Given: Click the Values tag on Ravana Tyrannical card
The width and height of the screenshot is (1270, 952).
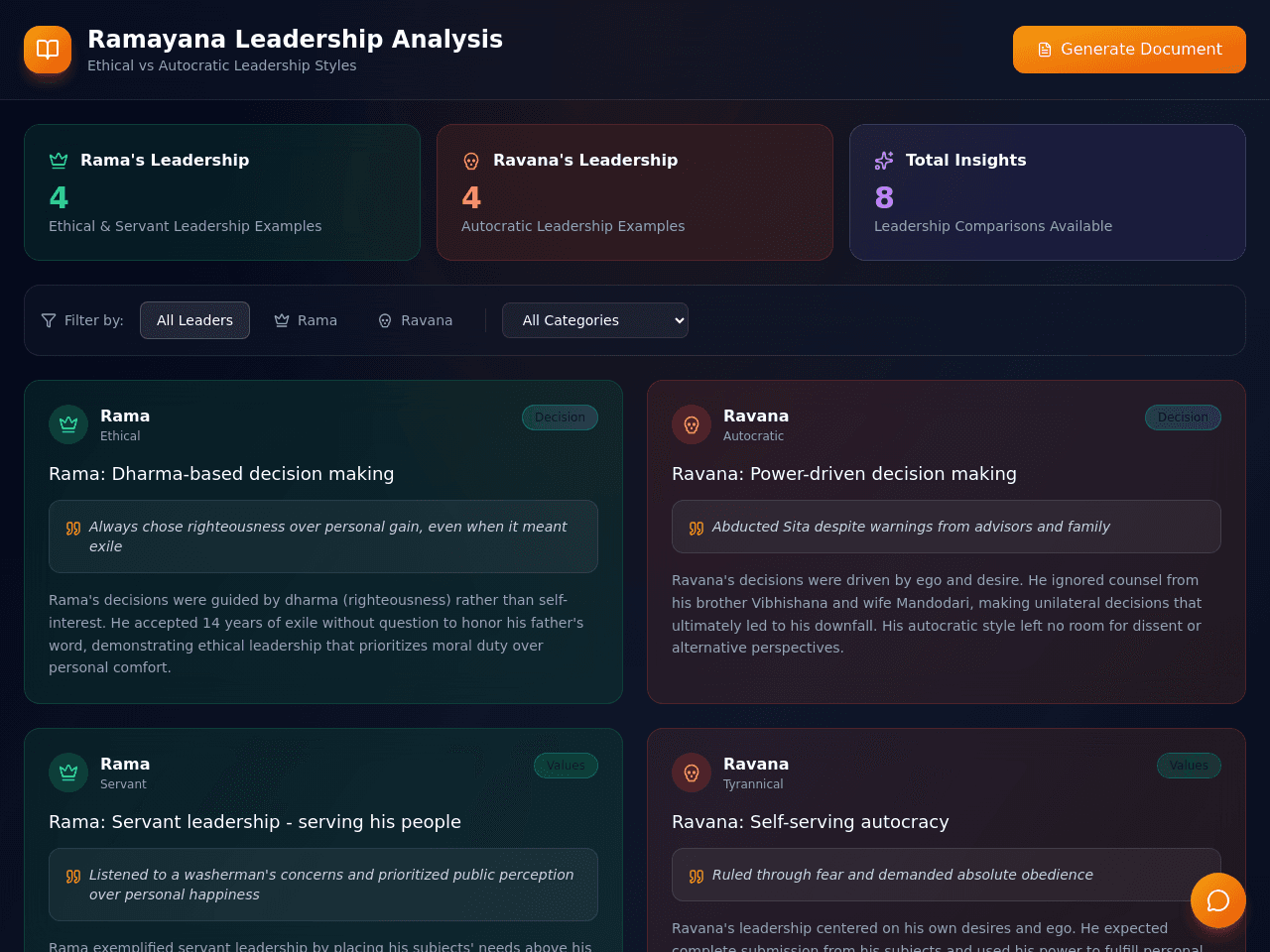Looking at the screenshot, I should tap(1189, 766).
